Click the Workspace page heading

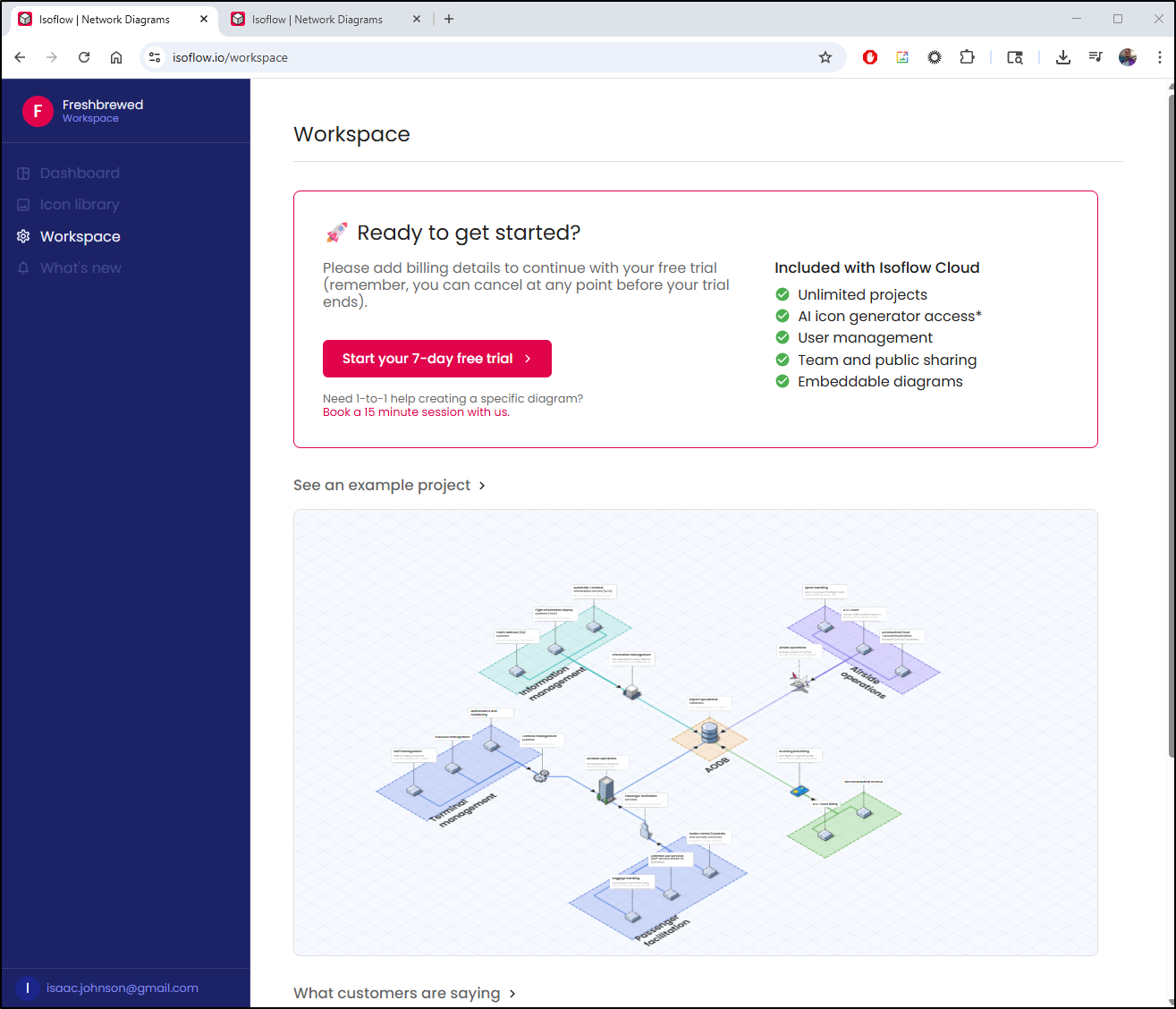tap(351, 134)
